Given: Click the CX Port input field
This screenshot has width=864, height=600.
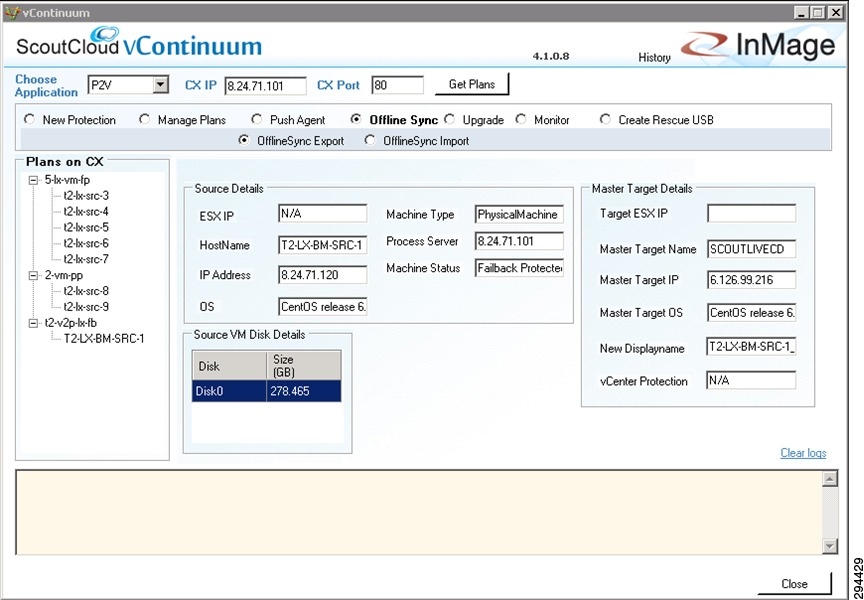Looking at the screenshot, I should (397, 85).
